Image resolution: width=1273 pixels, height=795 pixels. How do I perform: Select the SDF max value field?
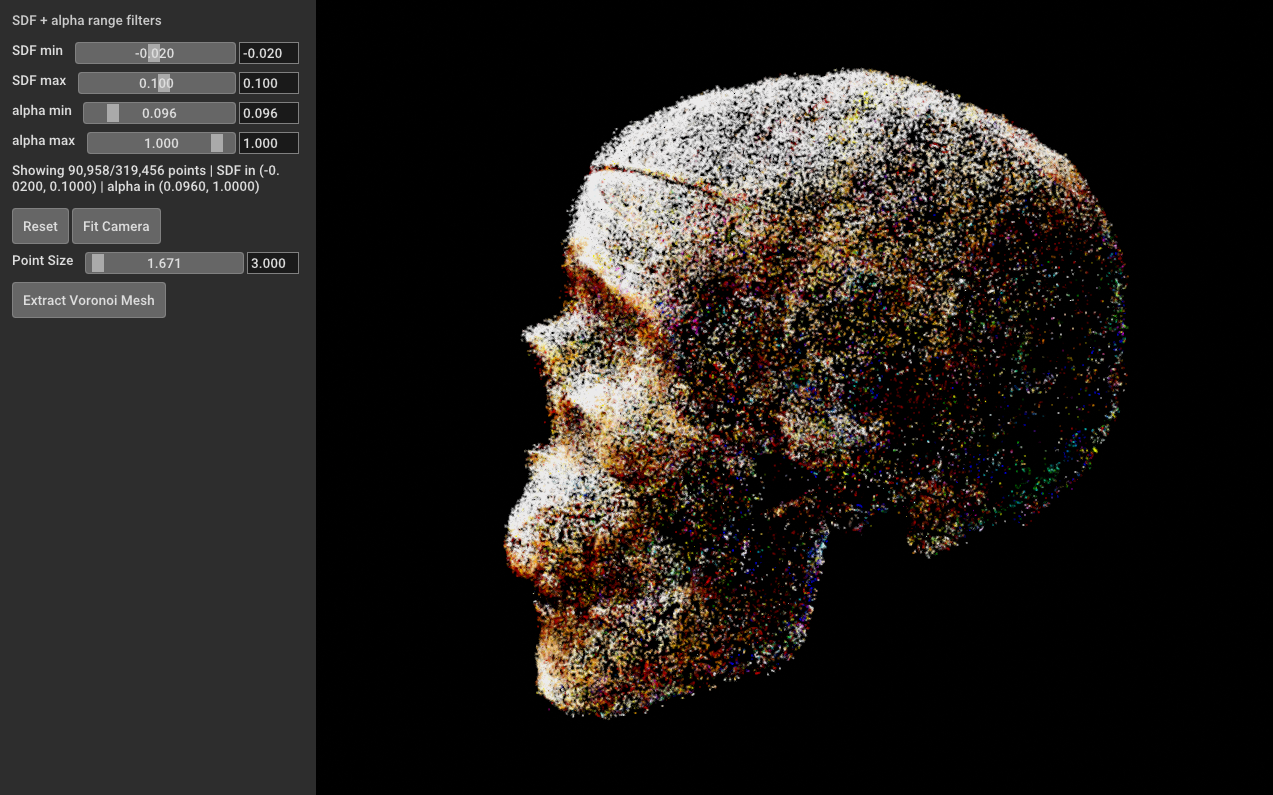tap(268, 83)
